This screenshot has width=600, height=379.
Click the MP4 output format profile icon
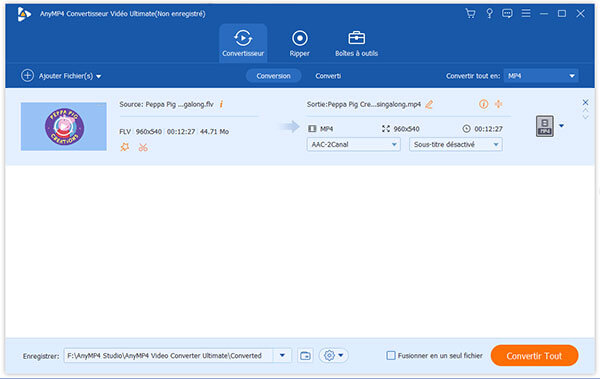point(545,126)
